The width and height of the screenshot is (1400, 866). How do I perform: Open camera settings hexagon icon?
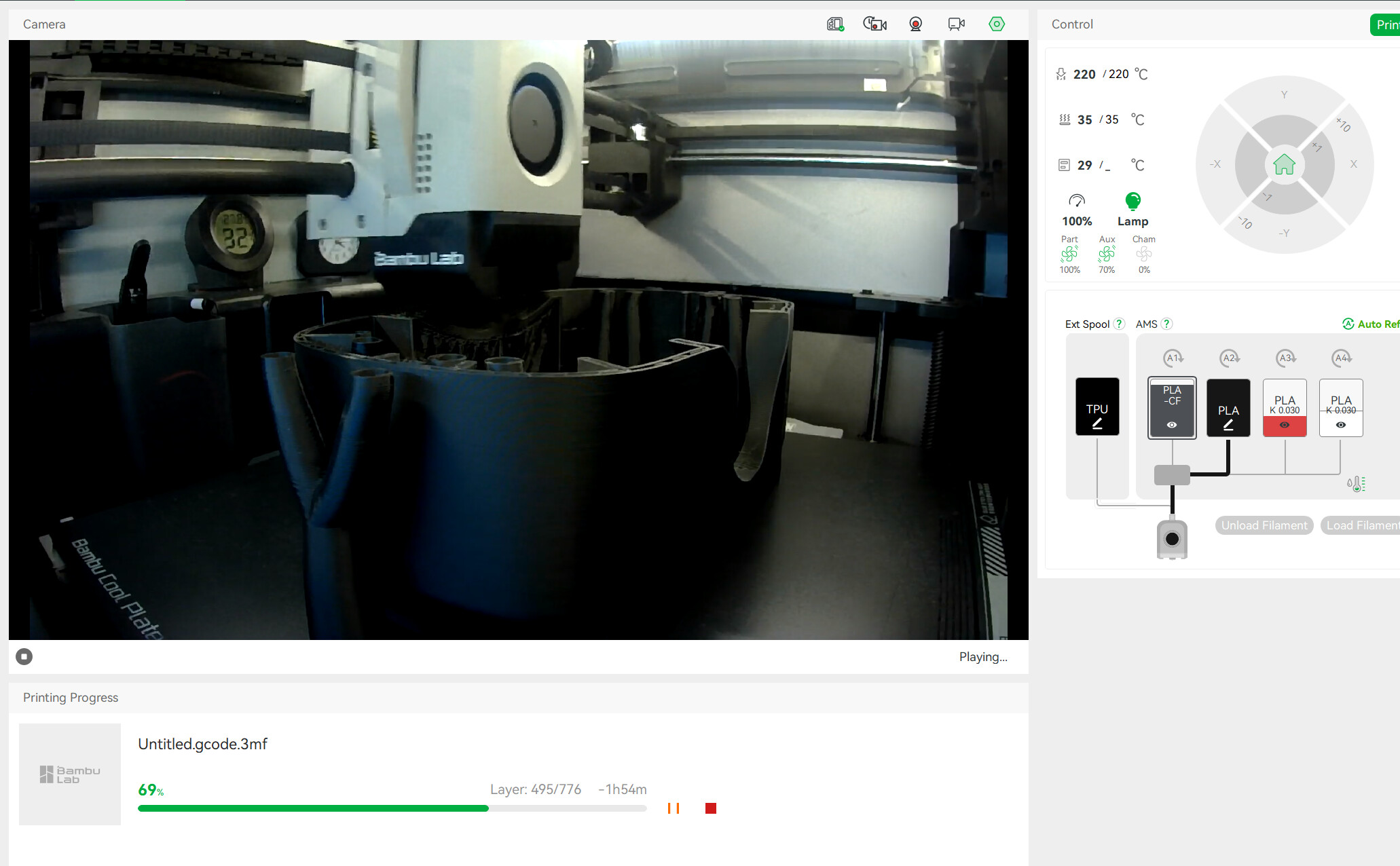996,24
